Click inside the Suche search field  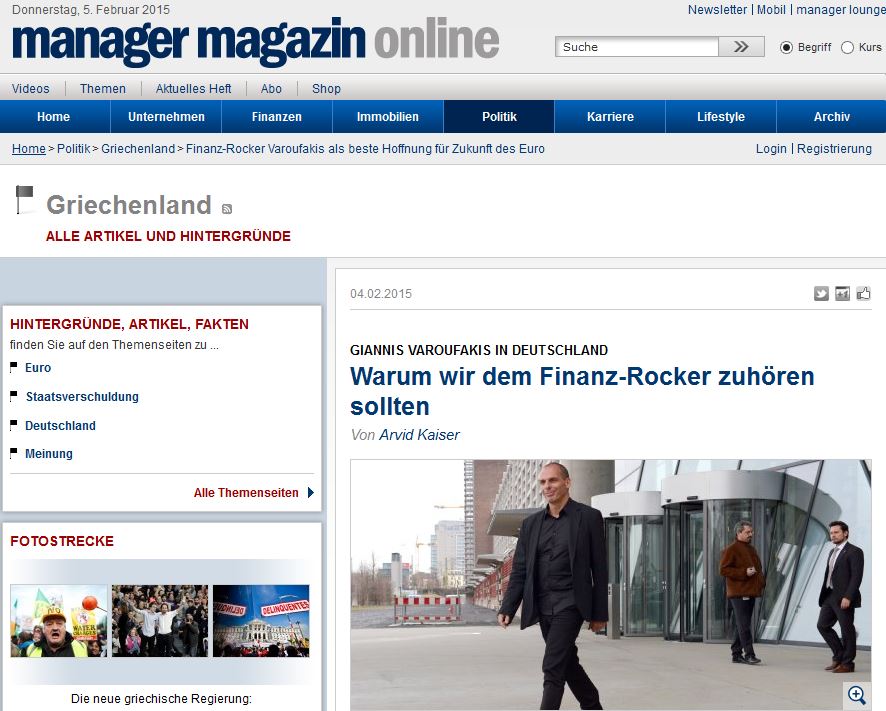637,47
